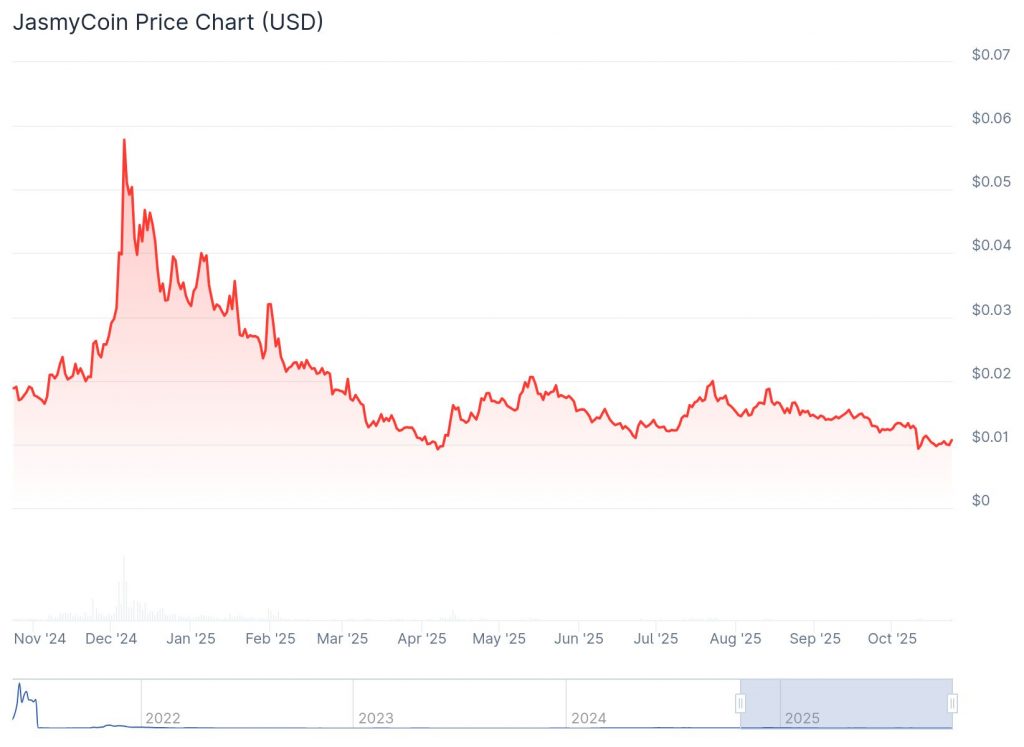Image resolution: width=1024 pixels, height=747 pixels.
Task: Click the Nov '24 x-axis label
Action: coord(41,638)
